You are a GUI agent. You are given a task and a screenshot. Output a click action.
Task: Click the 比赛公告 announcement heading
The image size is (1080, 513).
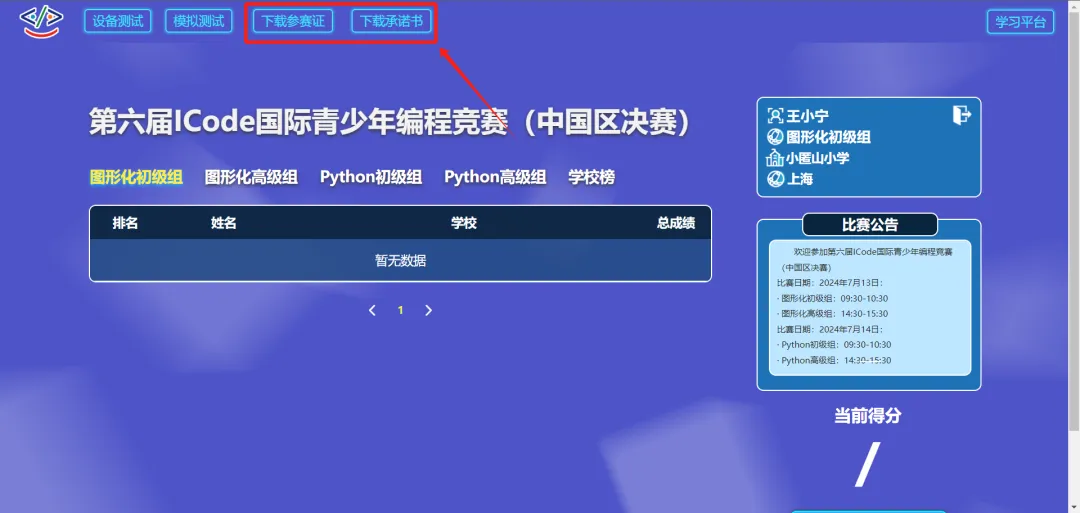870,224
